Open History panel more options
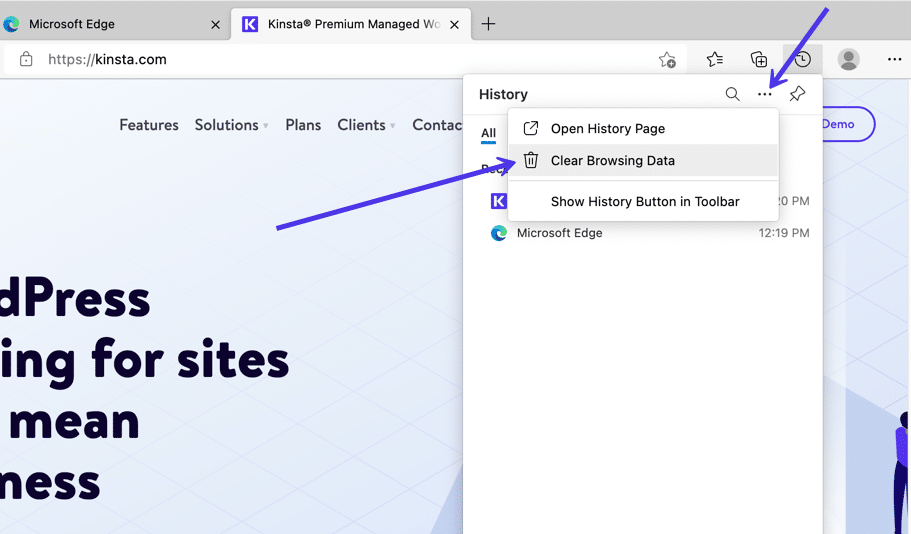911x534 pixels. click(x=765, y=94)
